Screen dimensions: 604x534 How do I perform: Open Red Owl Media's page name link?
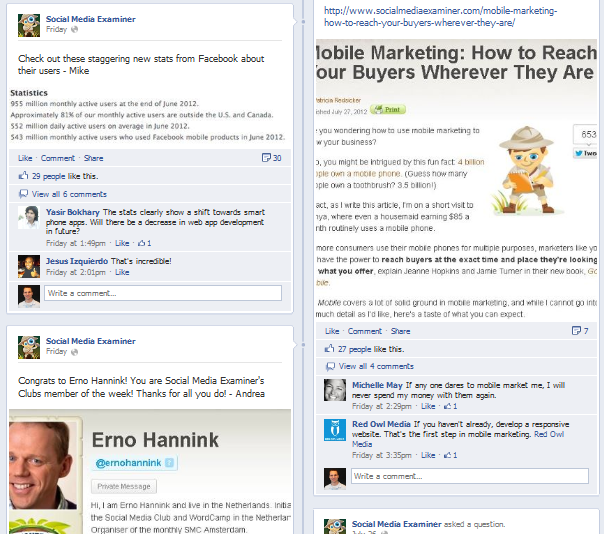[381, 424]
